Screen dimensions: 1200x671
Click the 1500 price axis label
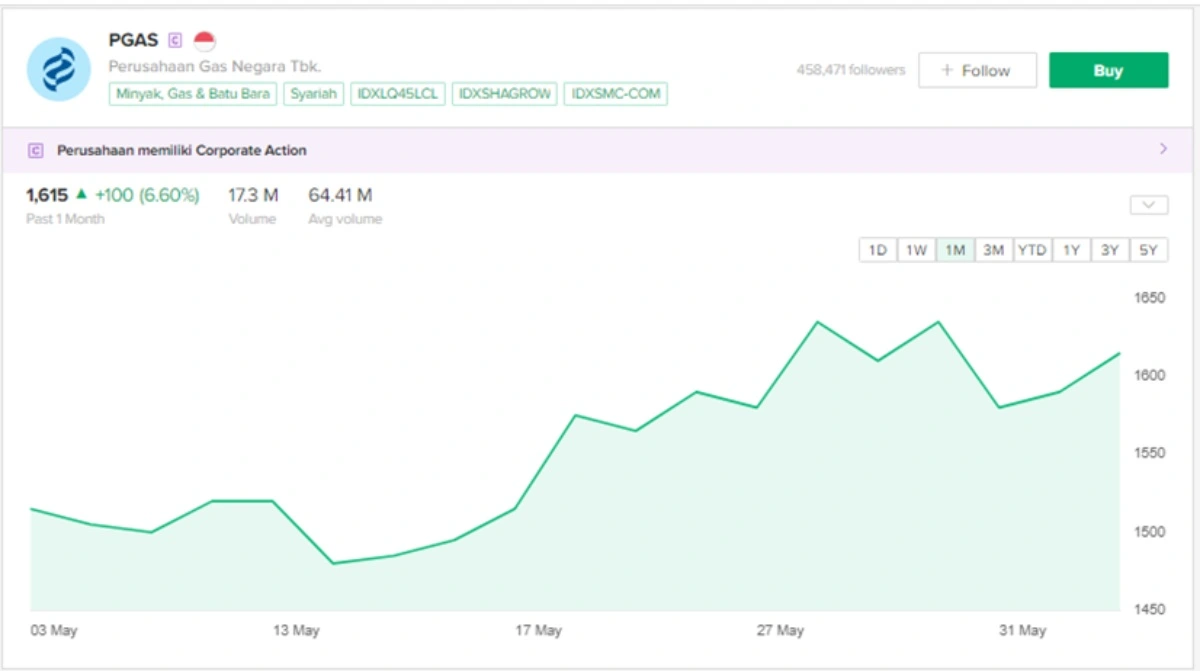1149,531
